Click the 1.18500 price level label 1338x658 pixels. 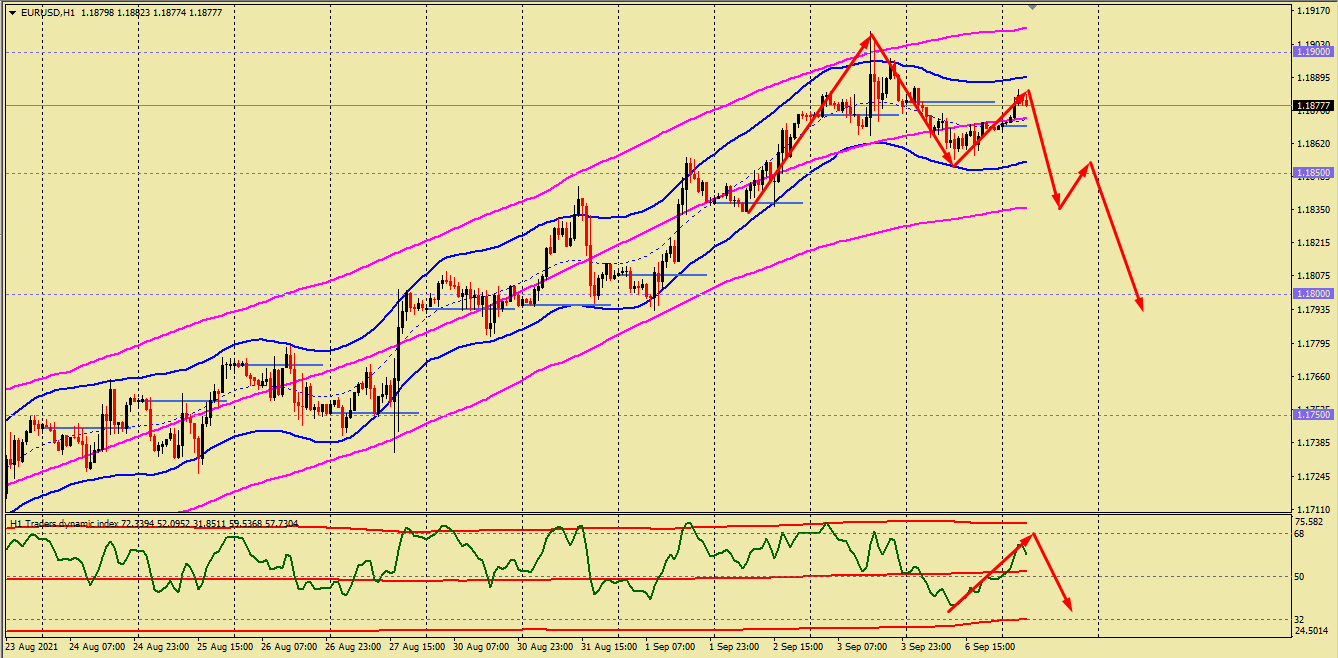point(1313,173)
